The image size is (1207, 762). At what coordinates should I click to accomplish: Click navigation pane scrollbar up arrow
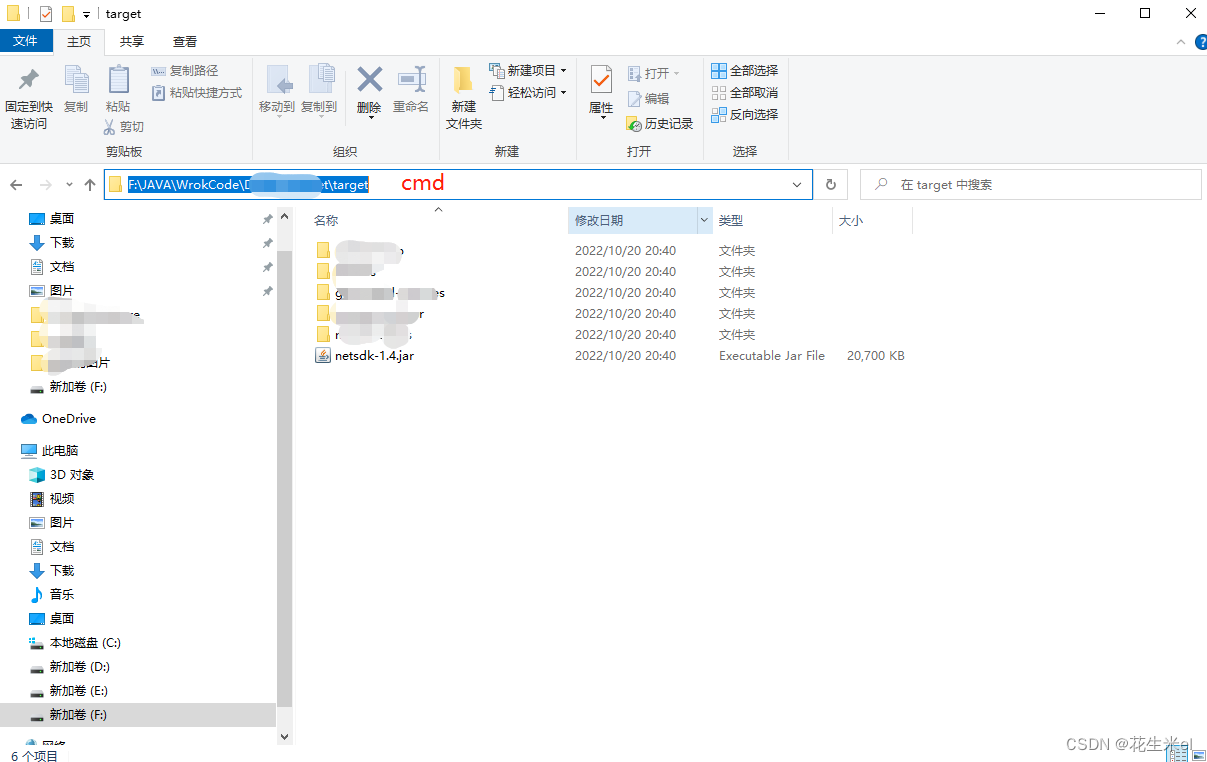[x=284, y=216]
